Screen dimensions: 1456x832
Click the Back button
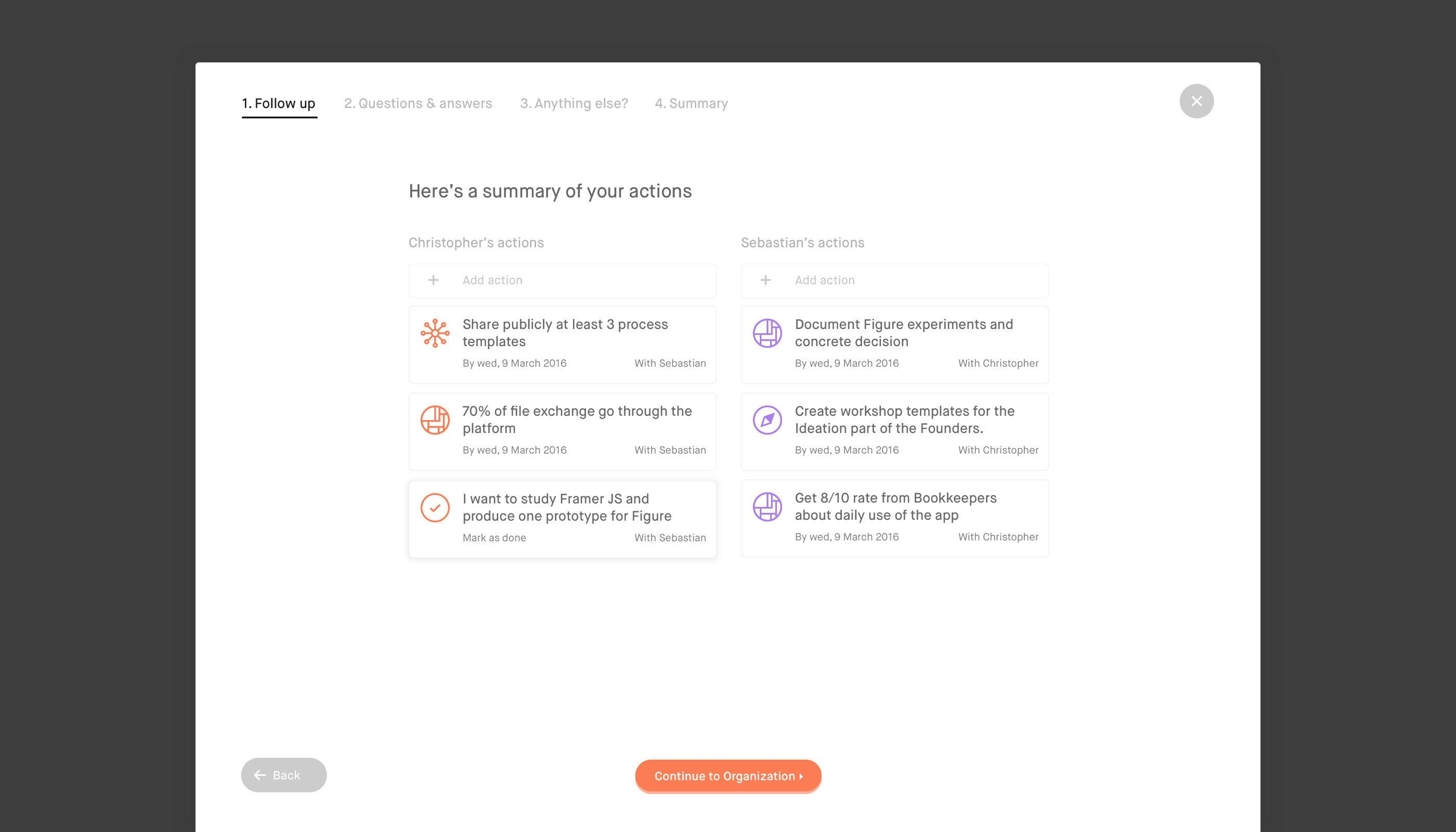[283, 775]
